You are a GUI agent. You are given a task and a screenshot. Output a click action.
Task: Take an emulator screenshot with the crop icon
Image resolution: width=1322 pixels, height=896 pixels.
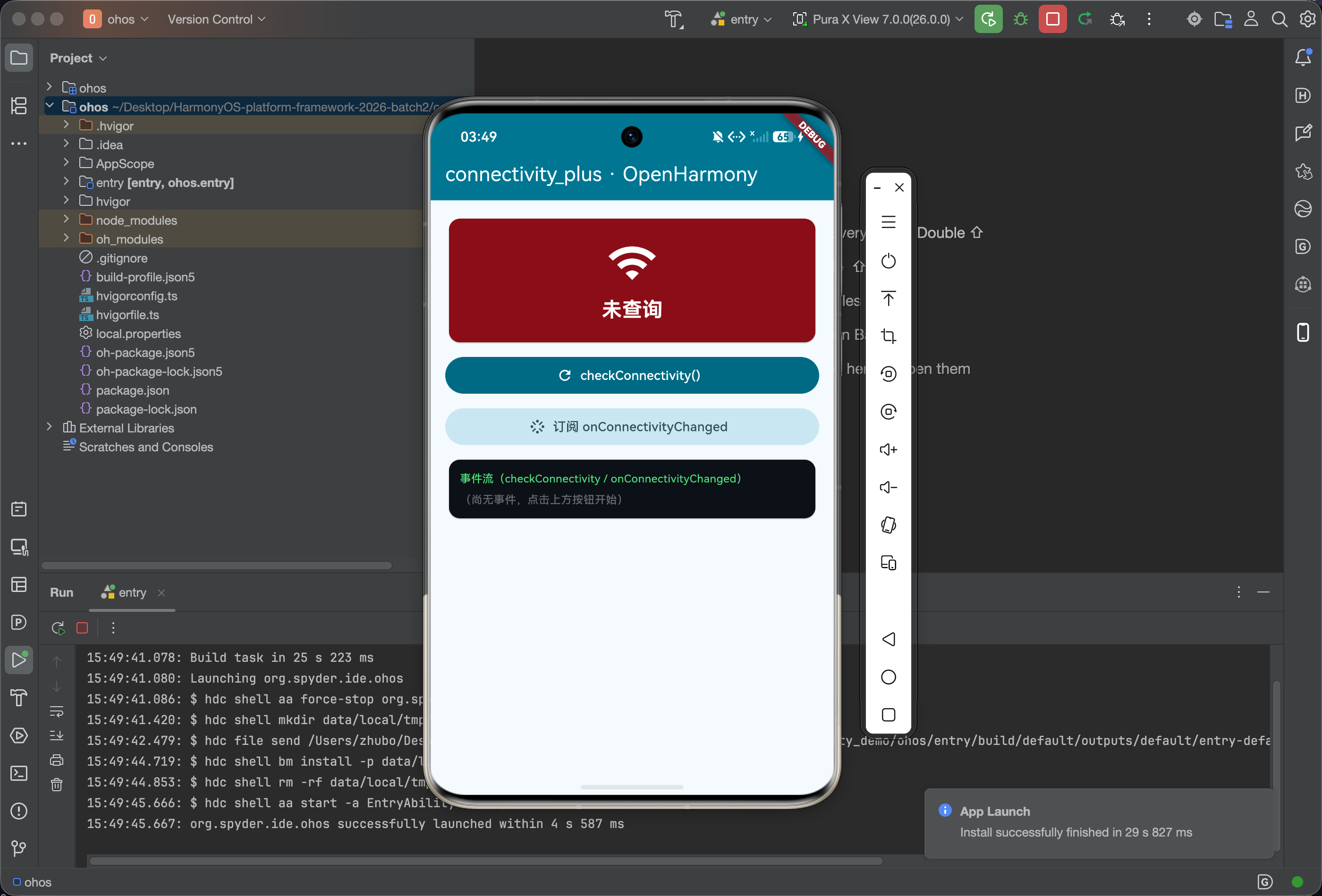click(x=888, y=336)
